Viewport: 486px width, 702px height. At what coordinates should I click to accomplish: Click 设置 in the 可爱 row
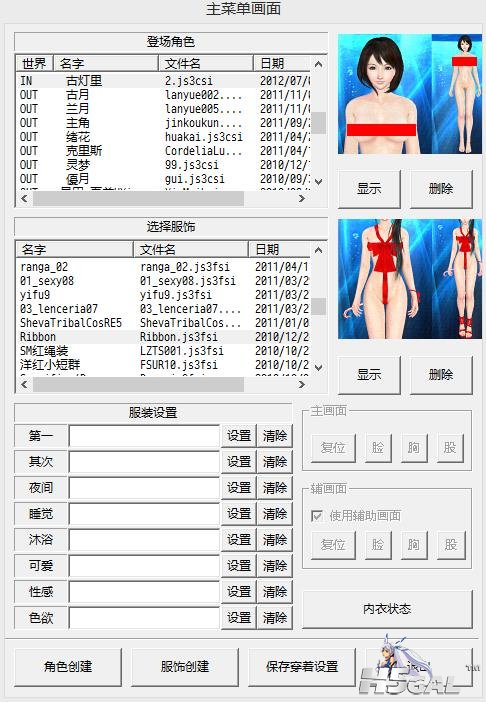[239, 565]
